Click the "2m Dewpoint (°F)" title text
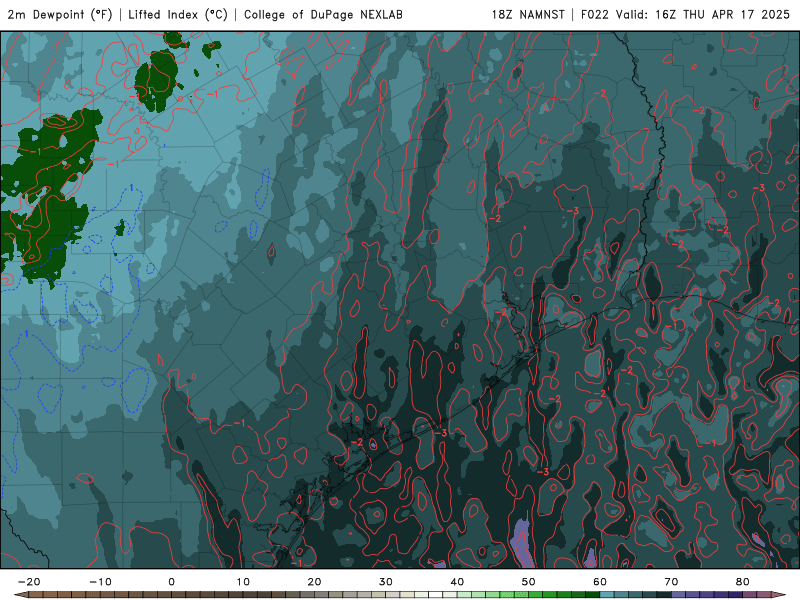The image size is (800, 600). (x=60, y=15)
